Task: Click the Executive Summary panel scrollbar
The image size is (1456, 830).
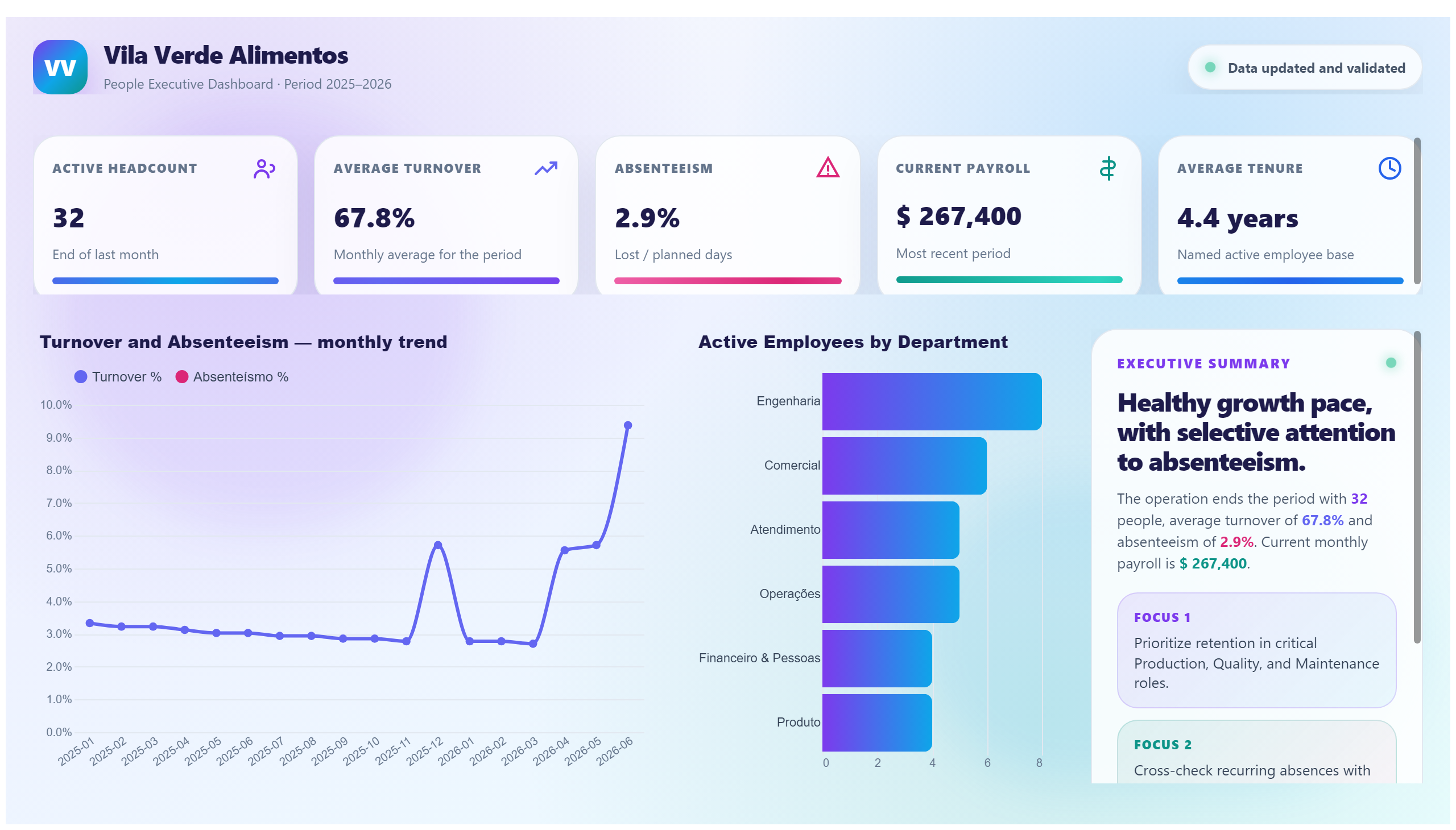Action: pos(1417,487)
